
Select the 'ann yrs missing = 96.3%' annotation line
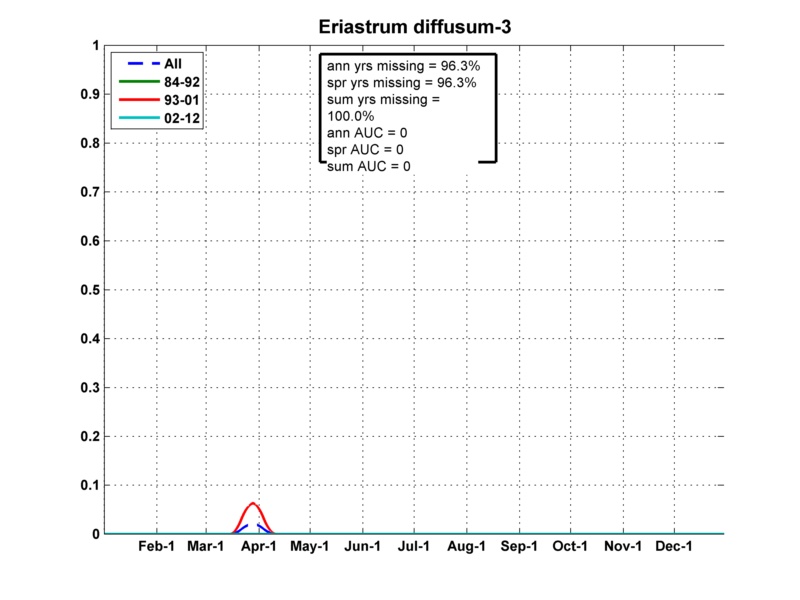coord(401,65)
